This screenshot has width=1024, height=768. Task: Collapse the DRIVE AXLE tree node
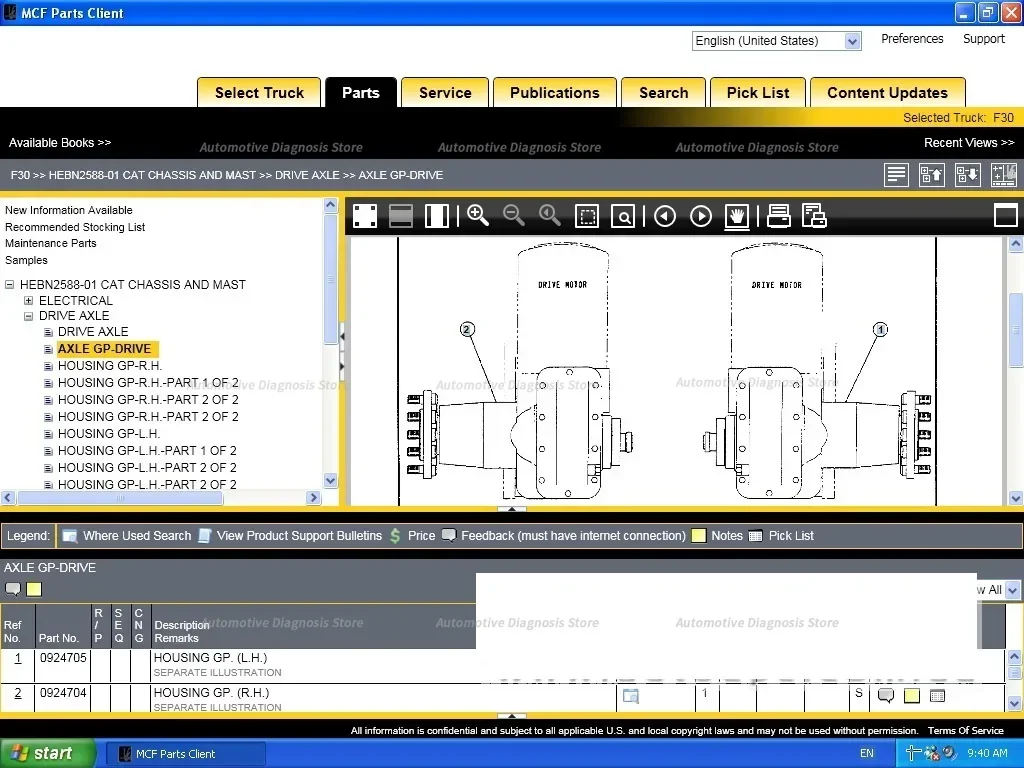click(29, 316)
